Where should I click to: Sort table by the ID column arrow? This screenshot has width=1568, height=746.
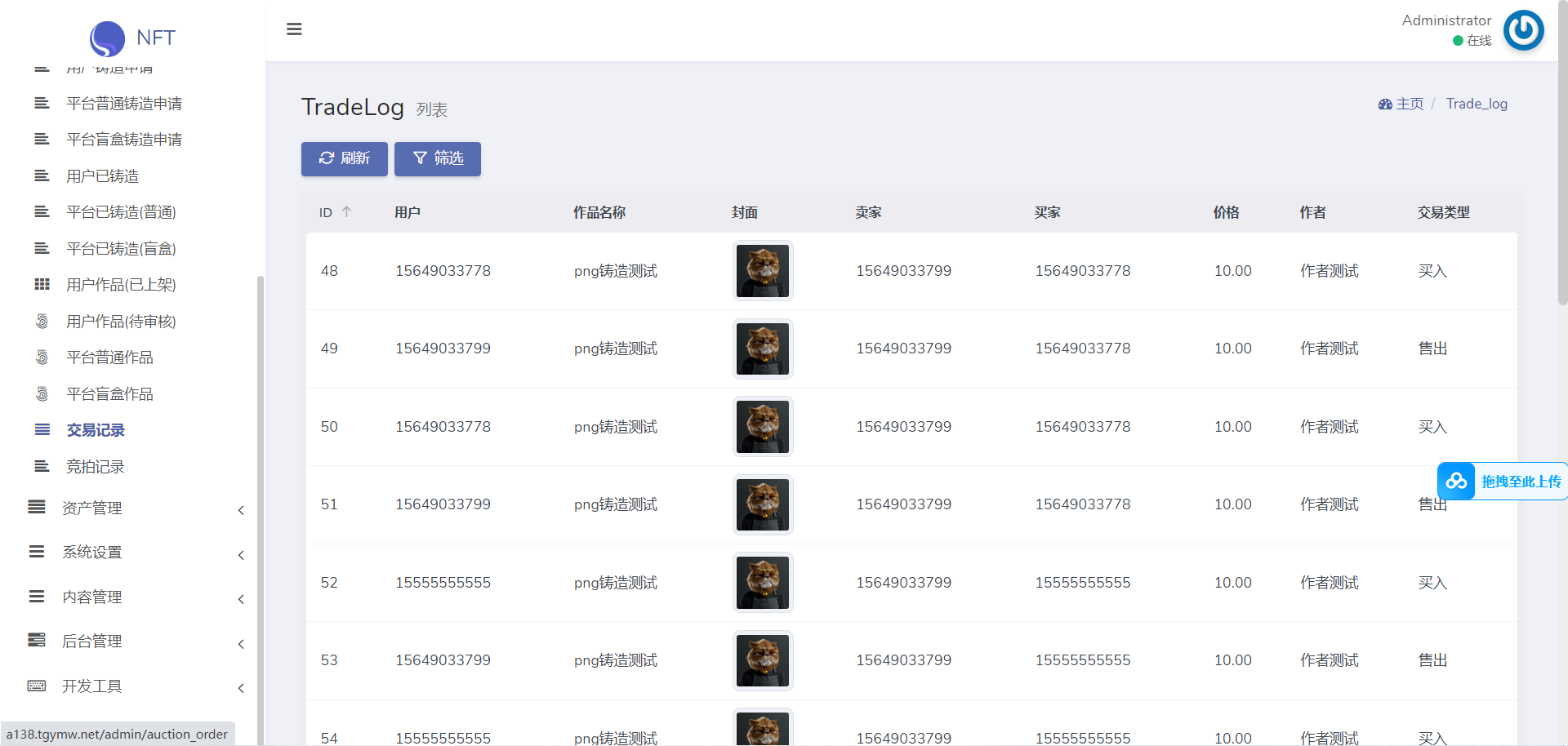pyautogui.click(x=346, y=212)
